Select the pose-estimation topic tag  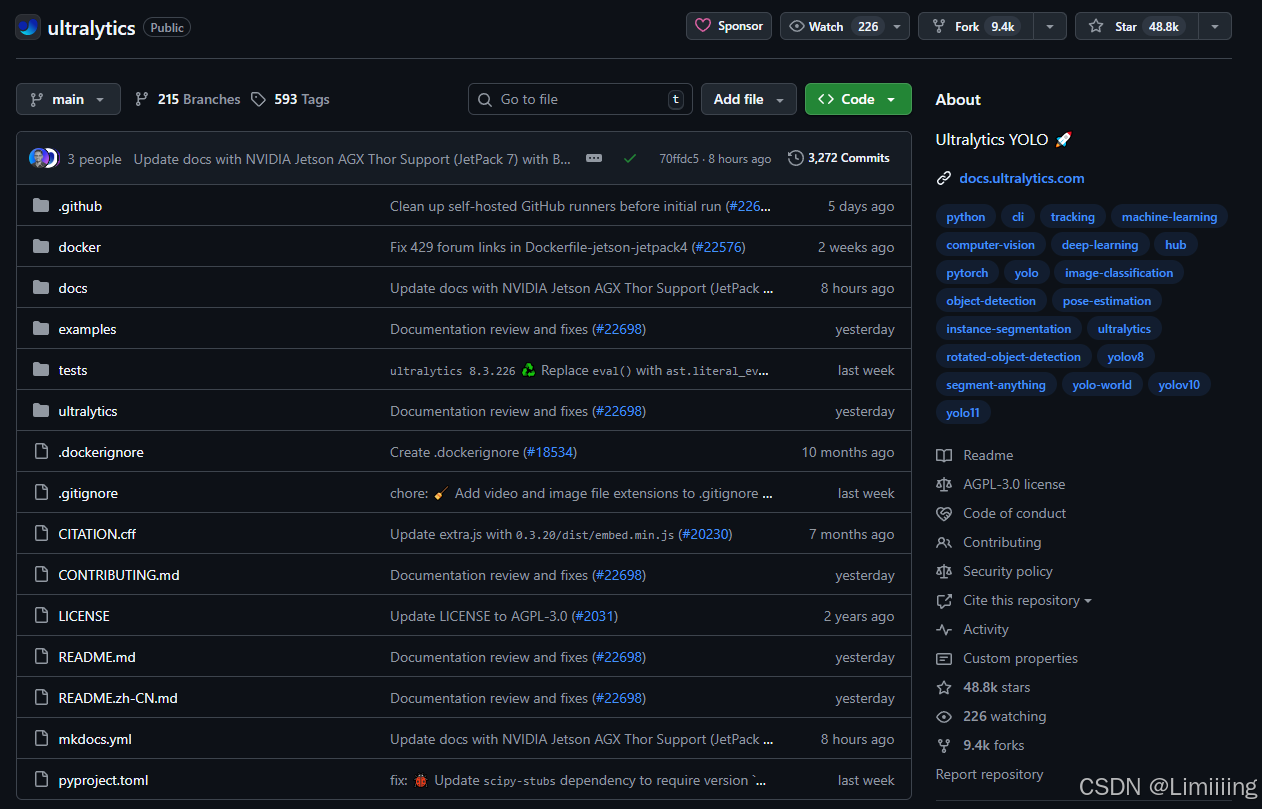click(1107, 301)
